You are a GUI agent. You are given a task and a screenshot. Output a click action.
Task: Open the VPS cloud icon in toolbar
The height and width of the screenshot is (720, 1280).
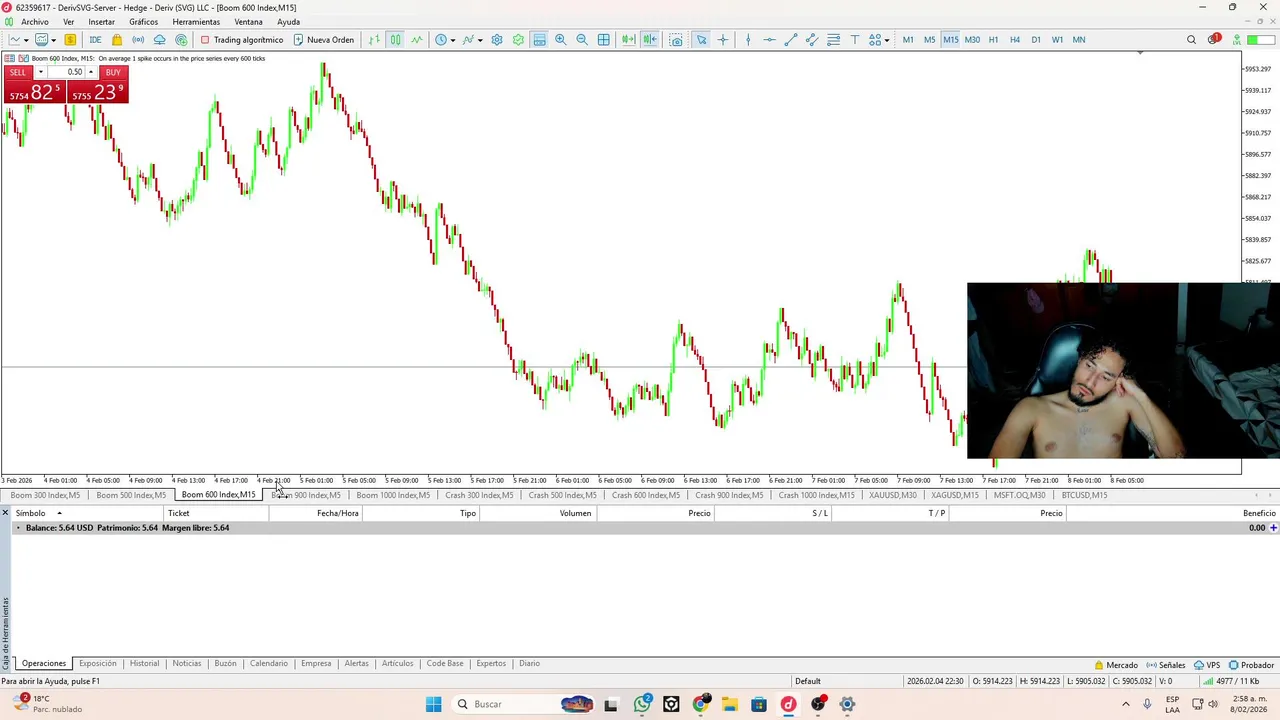pos(159,40)
